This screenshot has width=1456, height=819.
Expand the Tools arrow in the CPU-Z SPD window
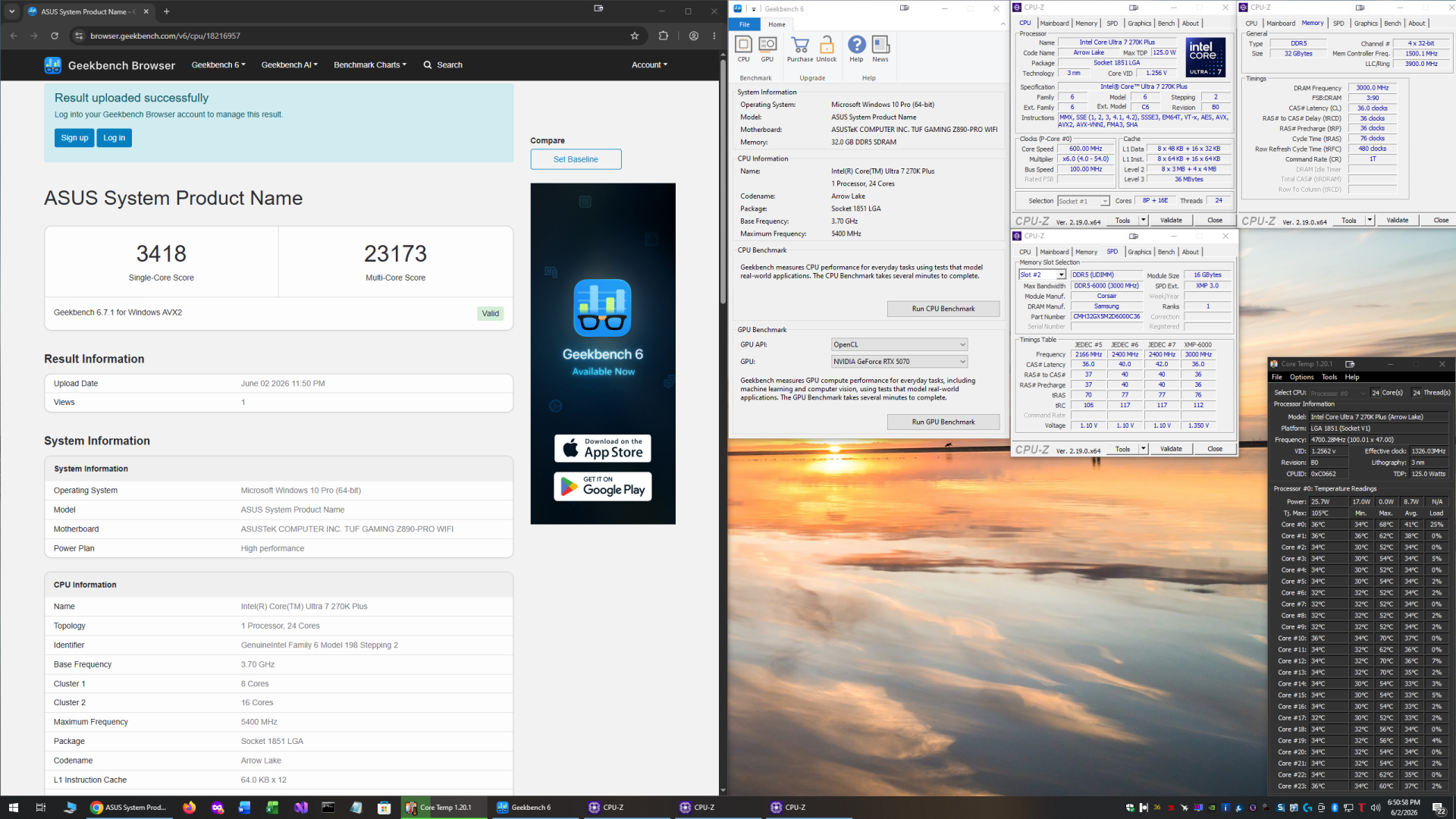click(1144, 449)
